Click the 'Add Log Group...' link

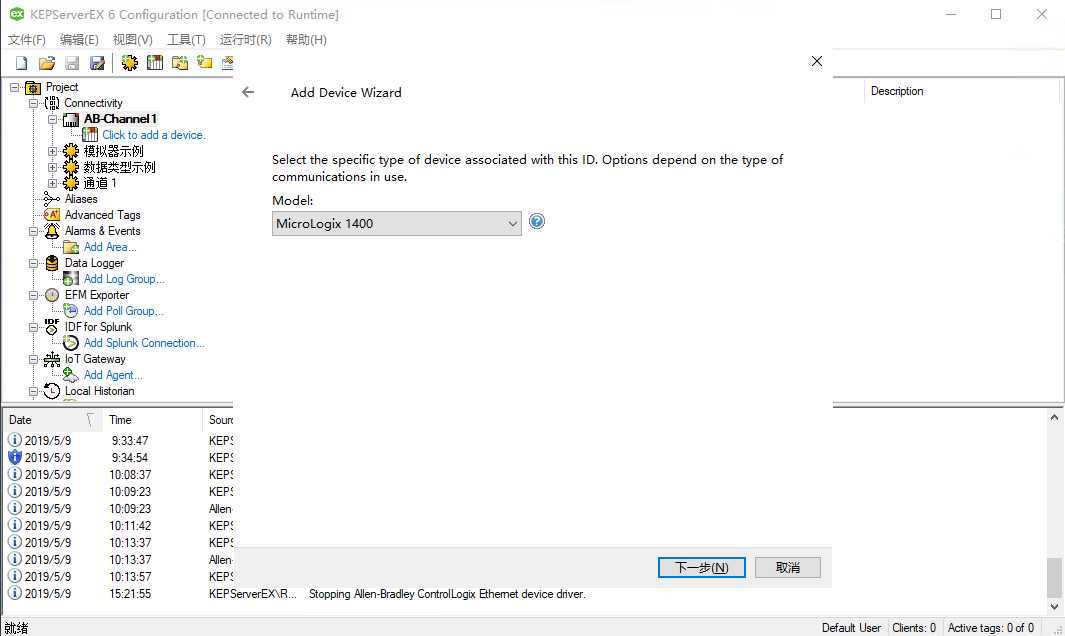click(x=124, y=279)
